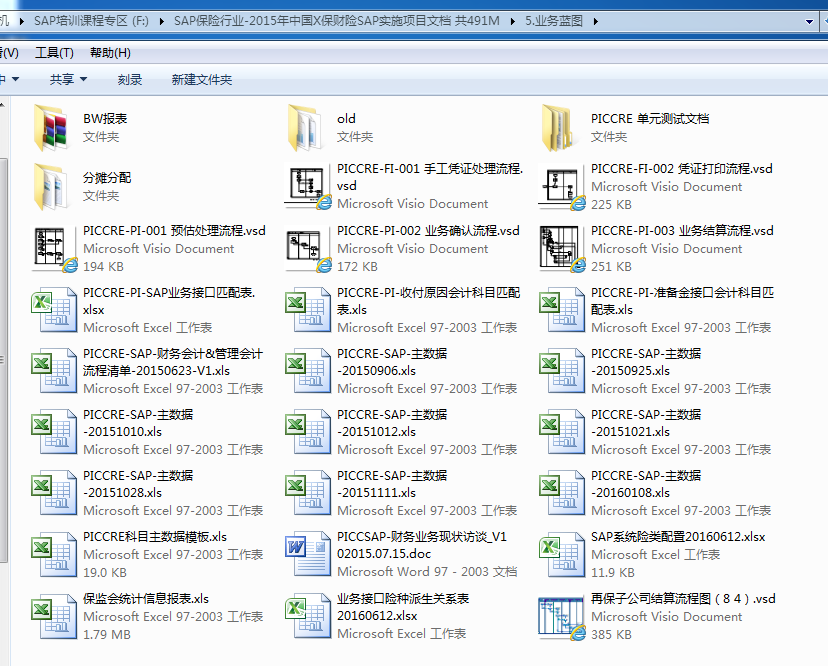Image resolution: width=828 pixels, height=666 pixels.
Task: Select 保监会统计信息报表.xls Excel icon
Action: click(x=54, y=616)
